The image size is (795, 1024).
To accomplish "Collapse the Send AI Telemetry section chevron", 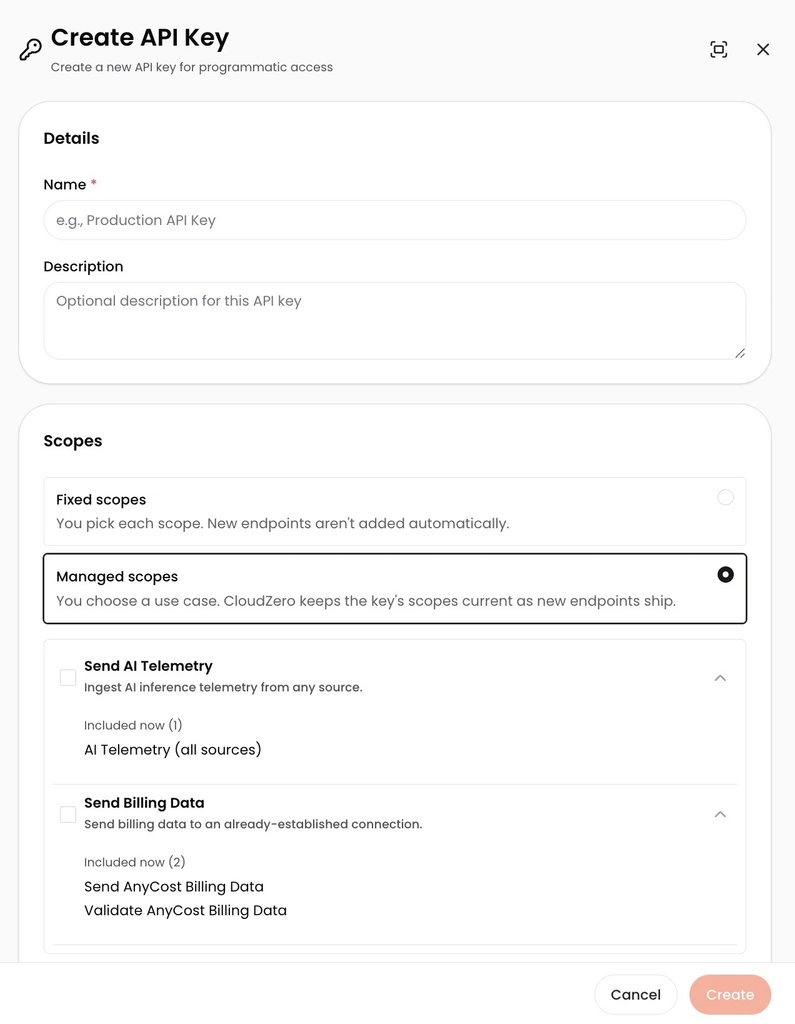I will [x=720, y=678].
